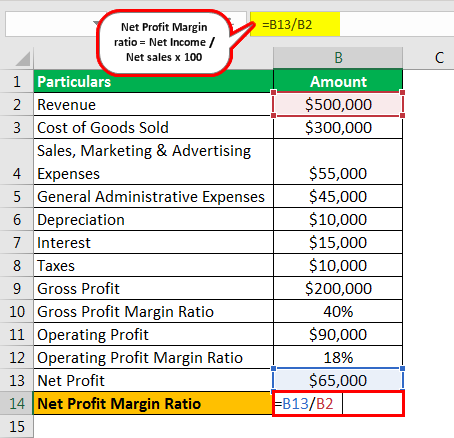This screenshot has height=438, width=454.
Task: Select the $15,000 interest cell
Action: [338, 242]
